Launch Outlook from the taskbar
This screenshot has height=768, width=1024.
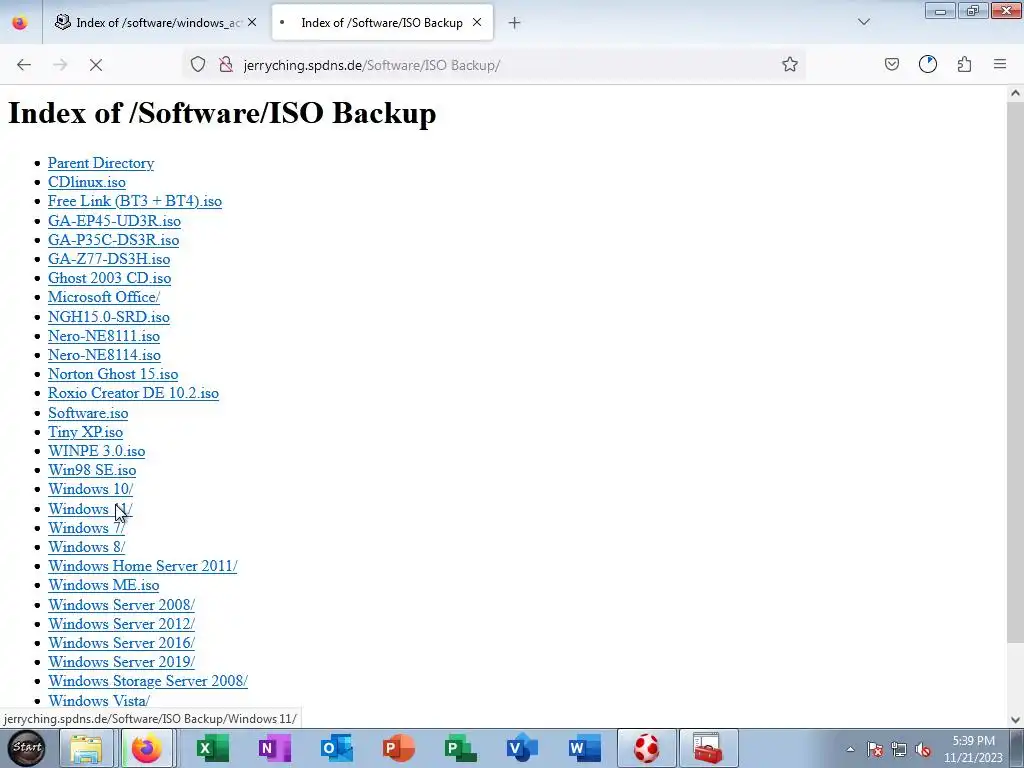(x=336, y=748)
